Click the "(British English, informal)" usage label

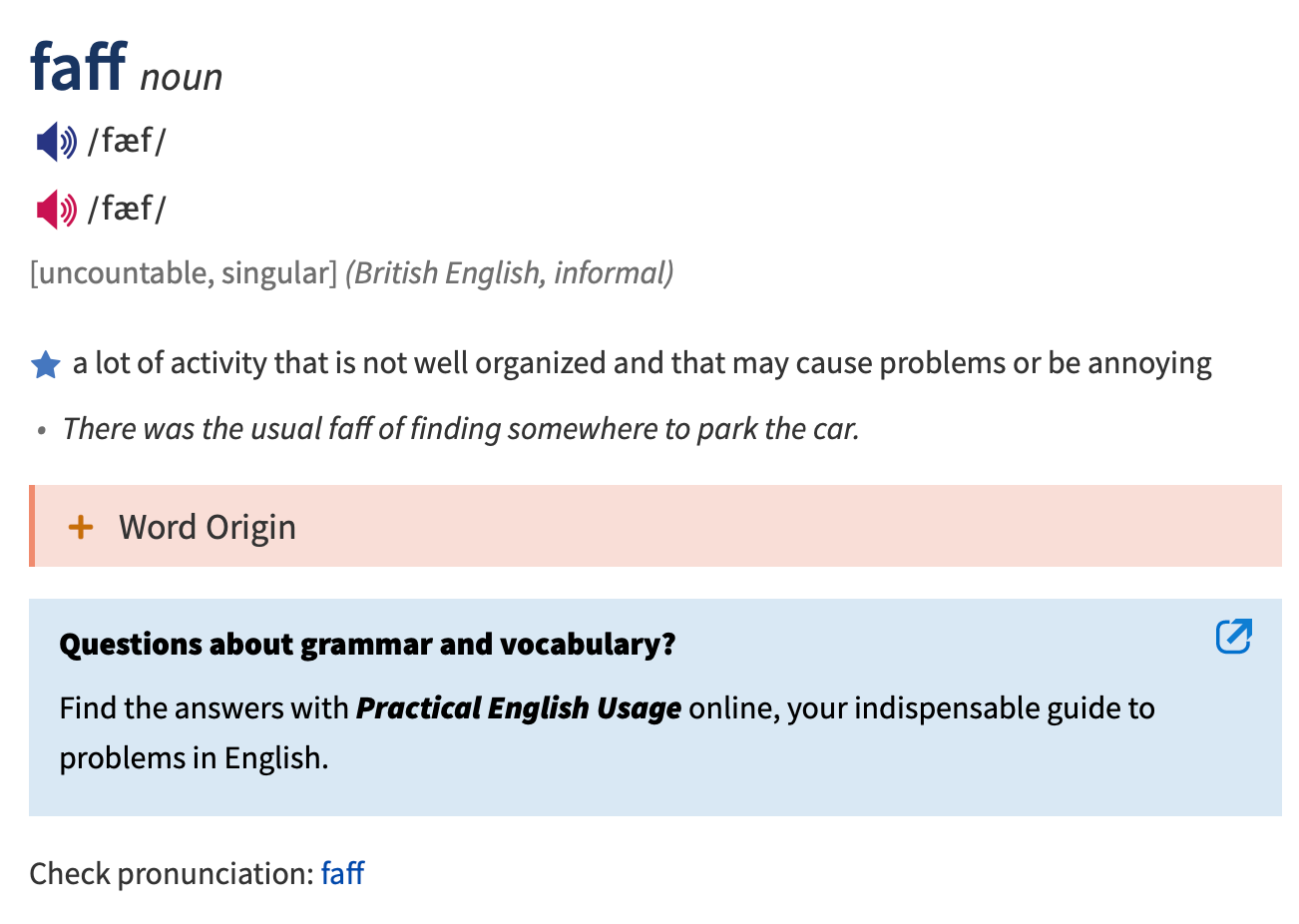(x=509, y=273)
